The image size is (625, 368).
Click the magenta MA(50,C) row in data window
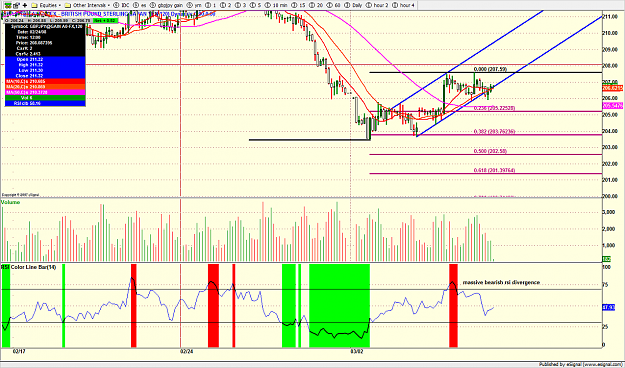pos(45,92)
